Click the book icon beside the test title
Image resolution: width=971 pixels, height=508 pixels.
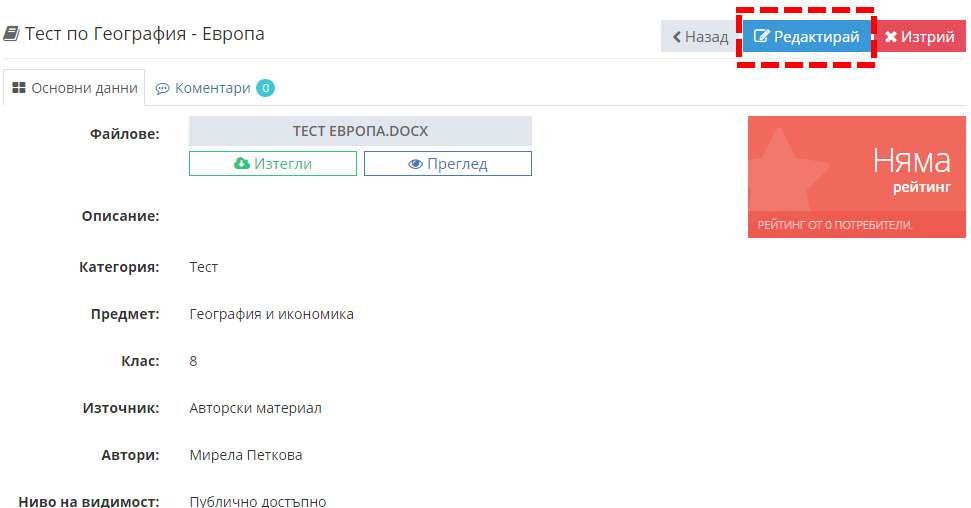pos(11,33)
